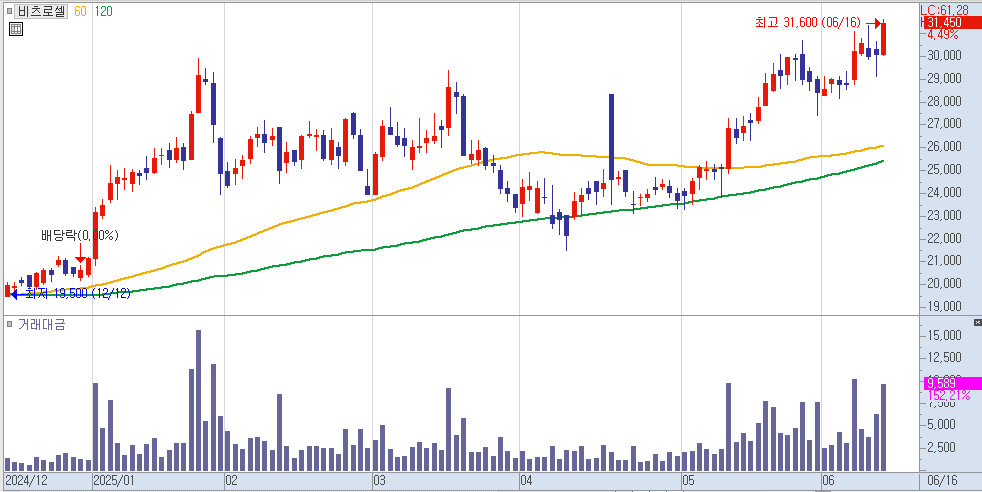
Task: Click the 06 month axis label
Action: point(829,481)
